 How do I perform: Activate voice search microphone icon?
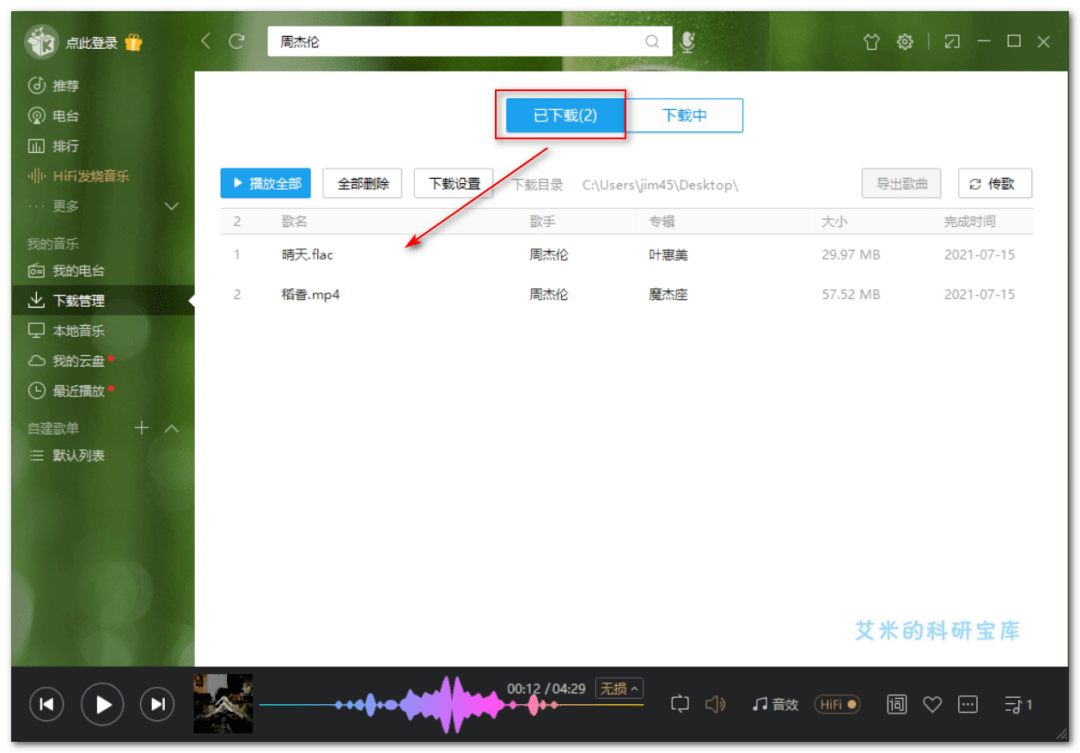[687, 41]
